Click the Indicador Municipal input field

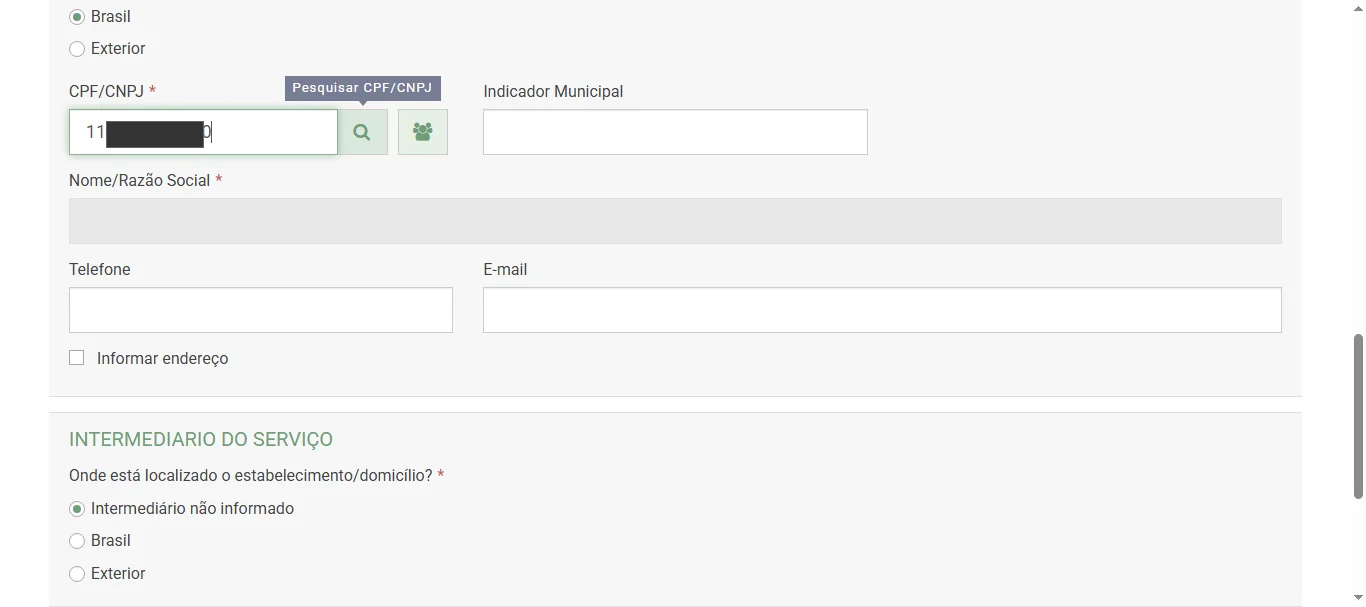click(674, 131)
